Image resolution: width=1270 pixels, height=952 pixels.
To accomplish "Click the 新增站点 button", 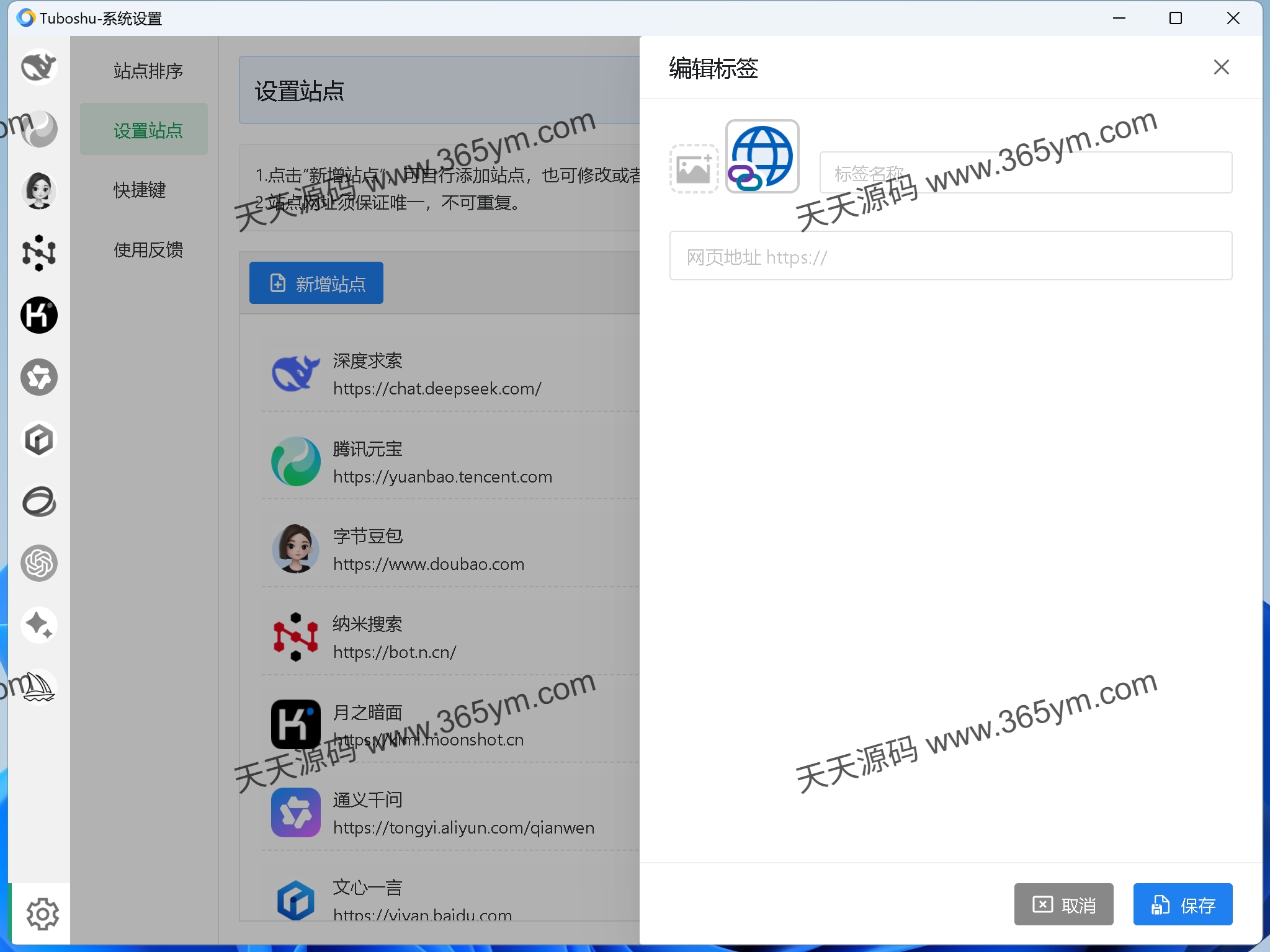I will 316,283.
